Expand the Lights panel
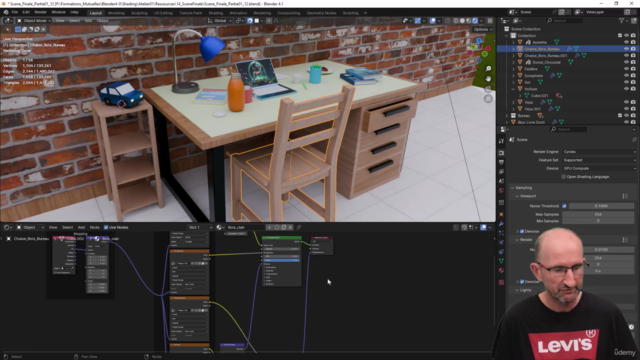Image resolution: width=640 pixels, height=360 pixels. (x=518, y=290)
